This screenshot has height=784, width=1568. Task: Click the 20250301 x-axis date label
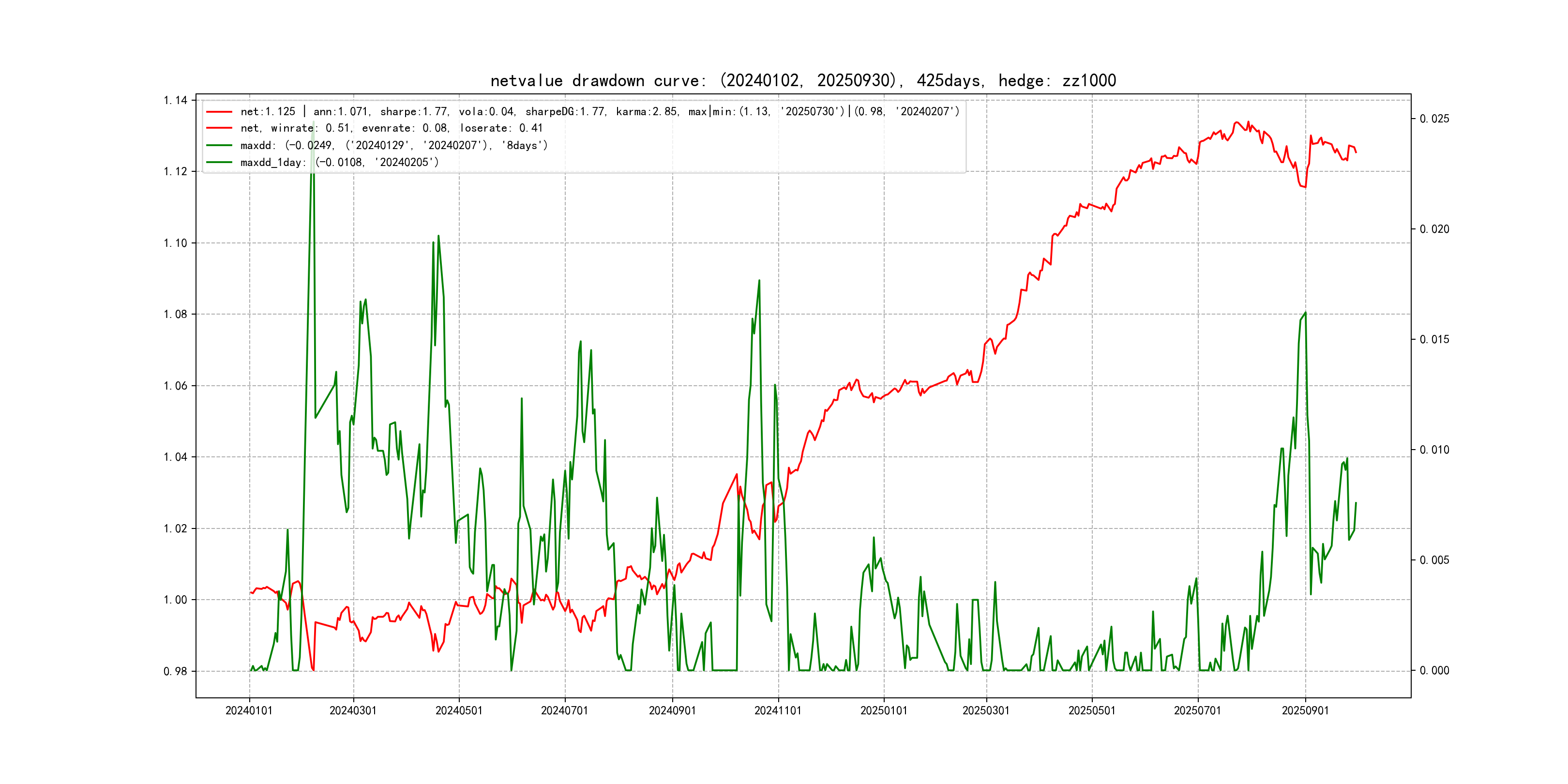click(986, 710)
